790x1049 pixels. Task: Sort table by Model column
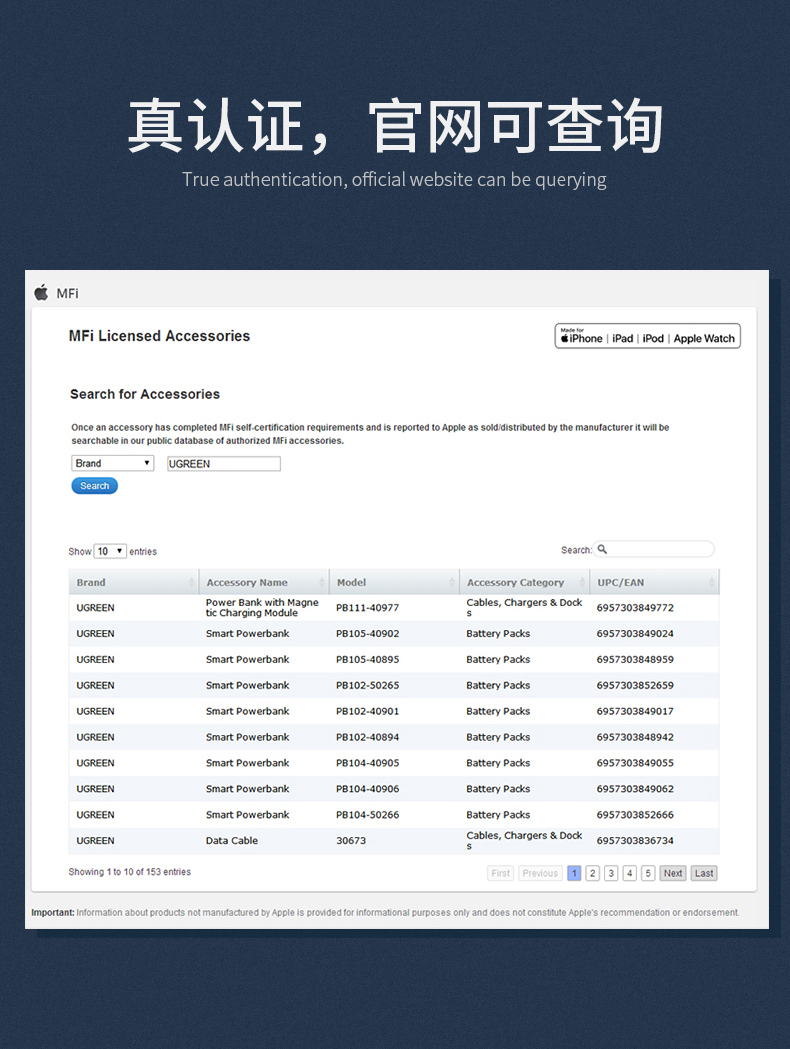[x=394, y=582]
